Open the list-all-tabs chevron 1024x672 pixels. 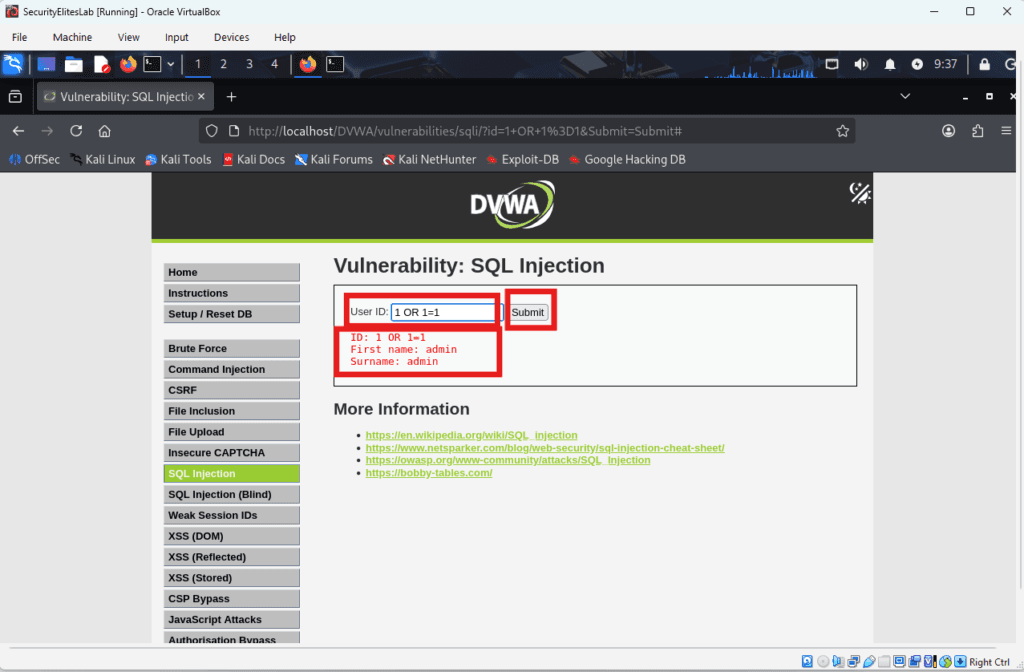click(905, 97)
